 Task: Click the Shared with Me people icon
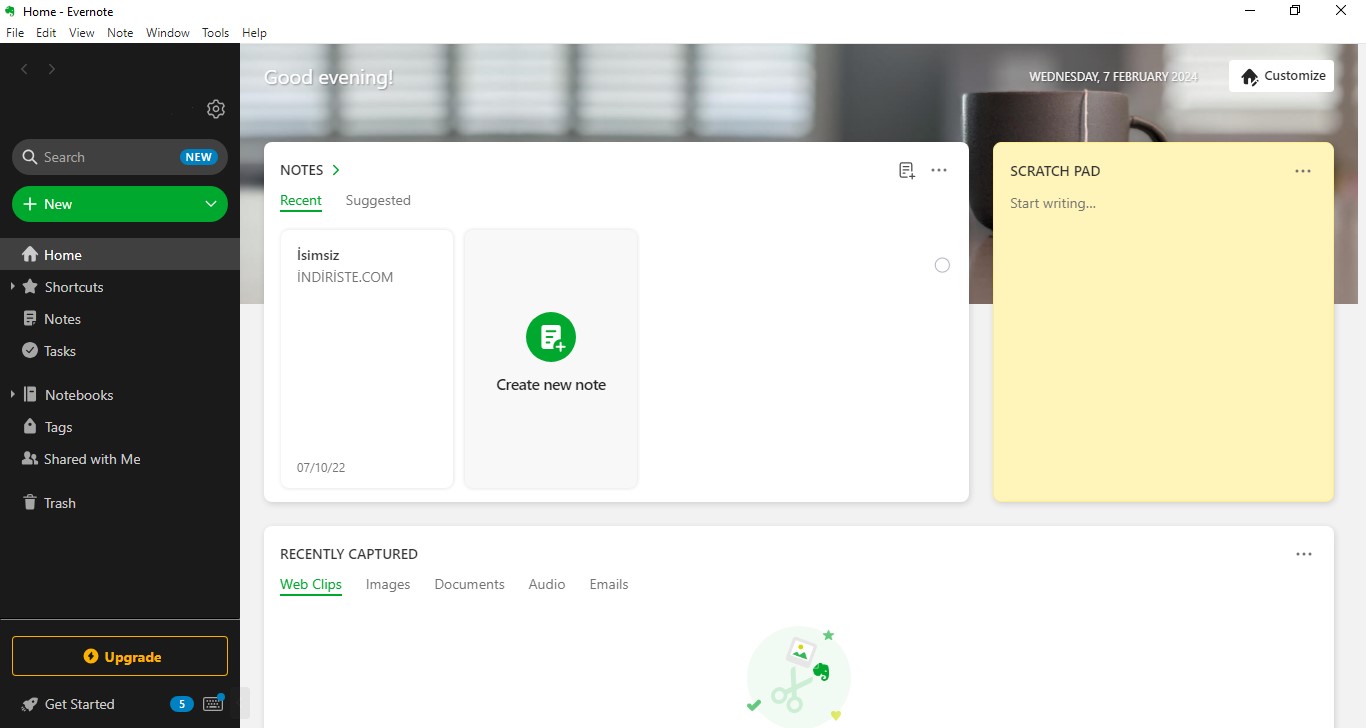pyautogui.click(x=30, y=459)
